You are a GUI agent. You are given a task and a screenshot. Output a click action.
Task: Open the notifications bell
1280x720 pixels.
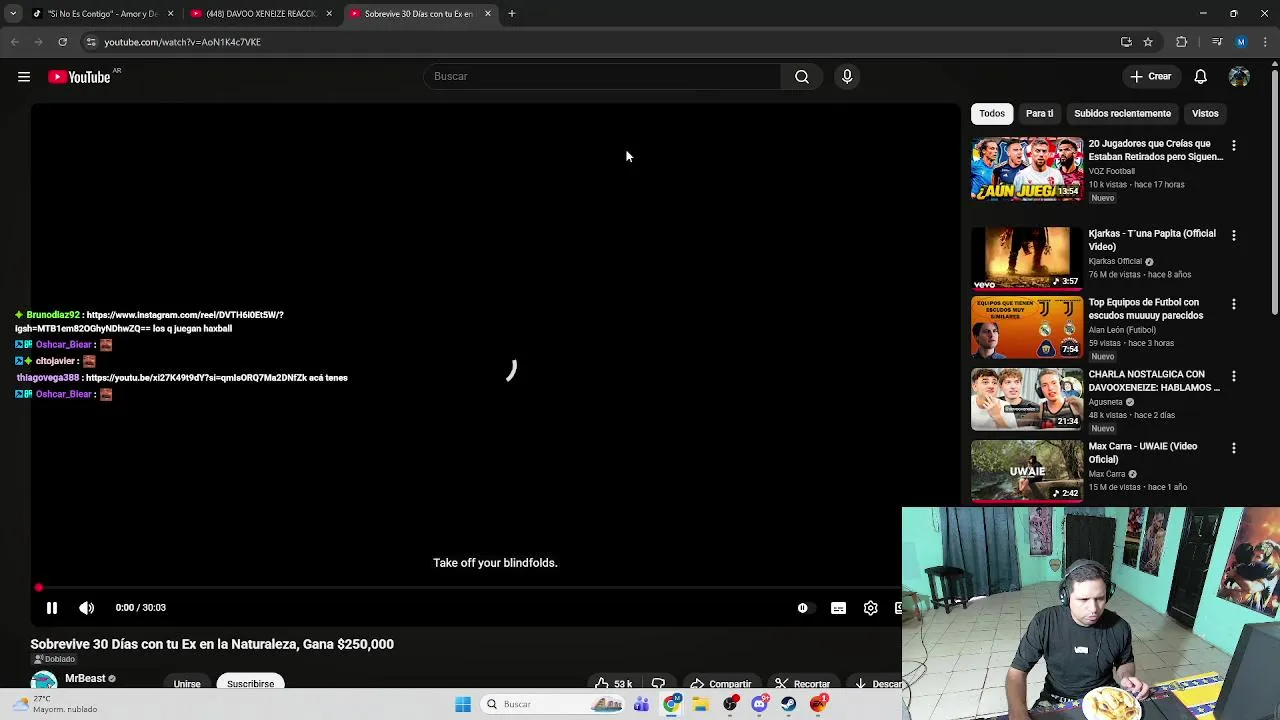(1201, 77)
